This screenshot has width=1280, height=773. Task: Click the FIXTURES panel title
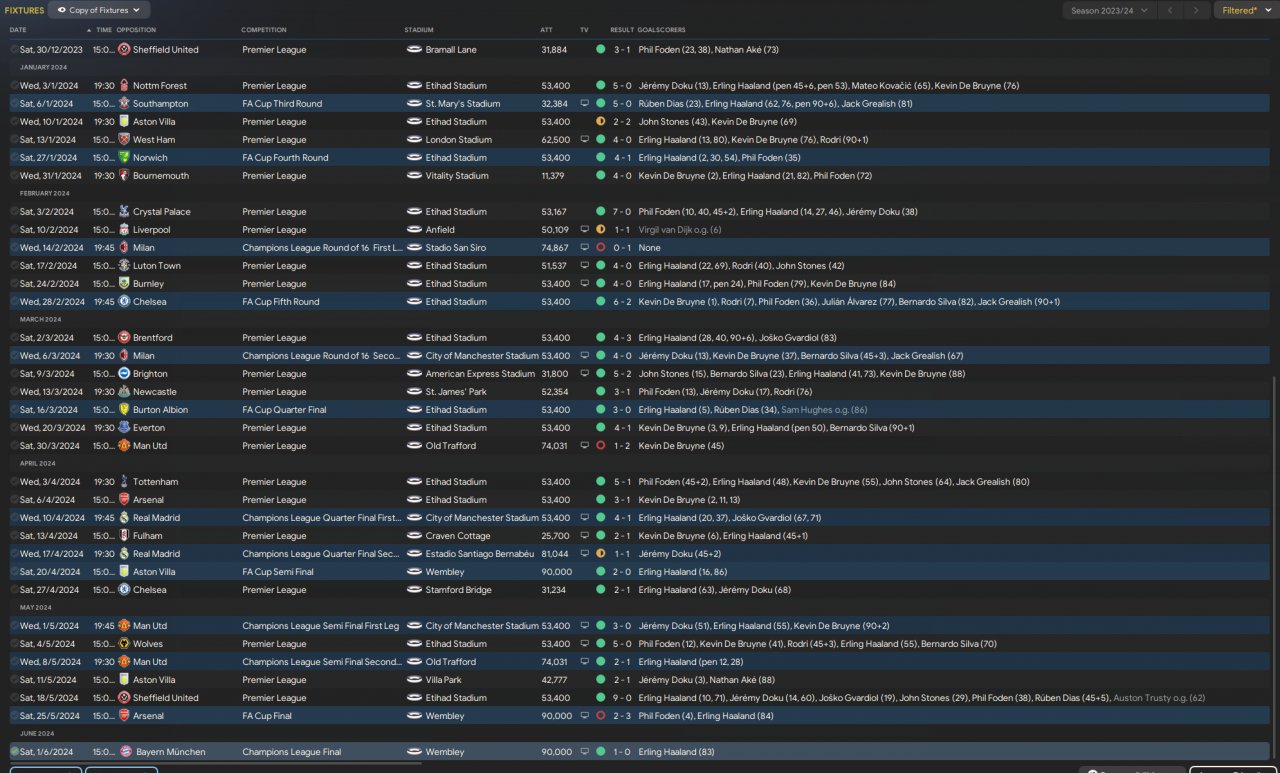[x=24, y=10]
